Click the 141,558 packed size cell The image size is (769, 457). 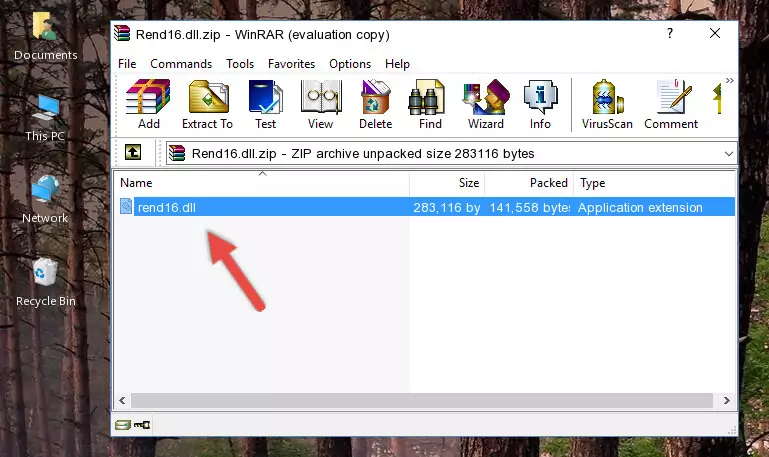pos(530,207)
